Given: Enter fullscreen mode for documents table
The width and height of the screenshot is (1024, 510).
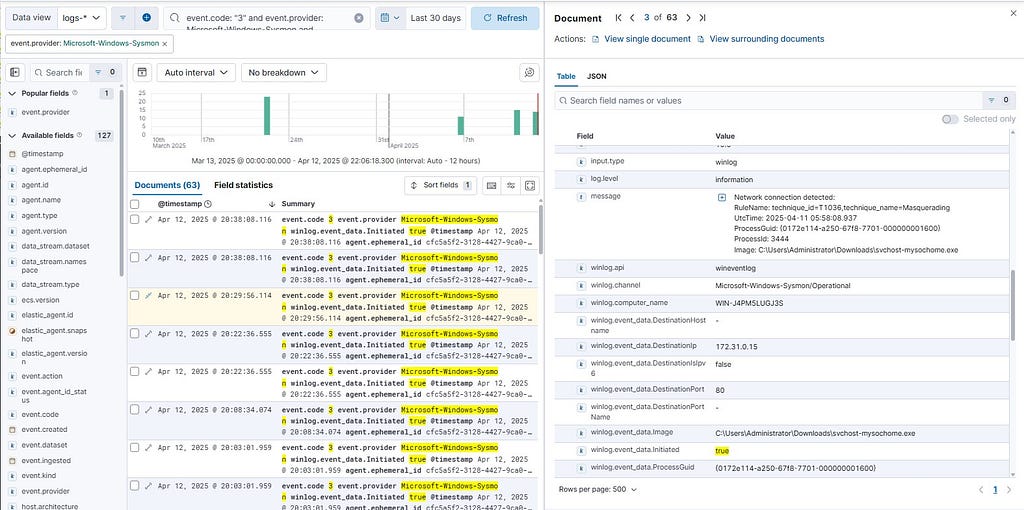Looking at the screenshot, I should point(530,185).
